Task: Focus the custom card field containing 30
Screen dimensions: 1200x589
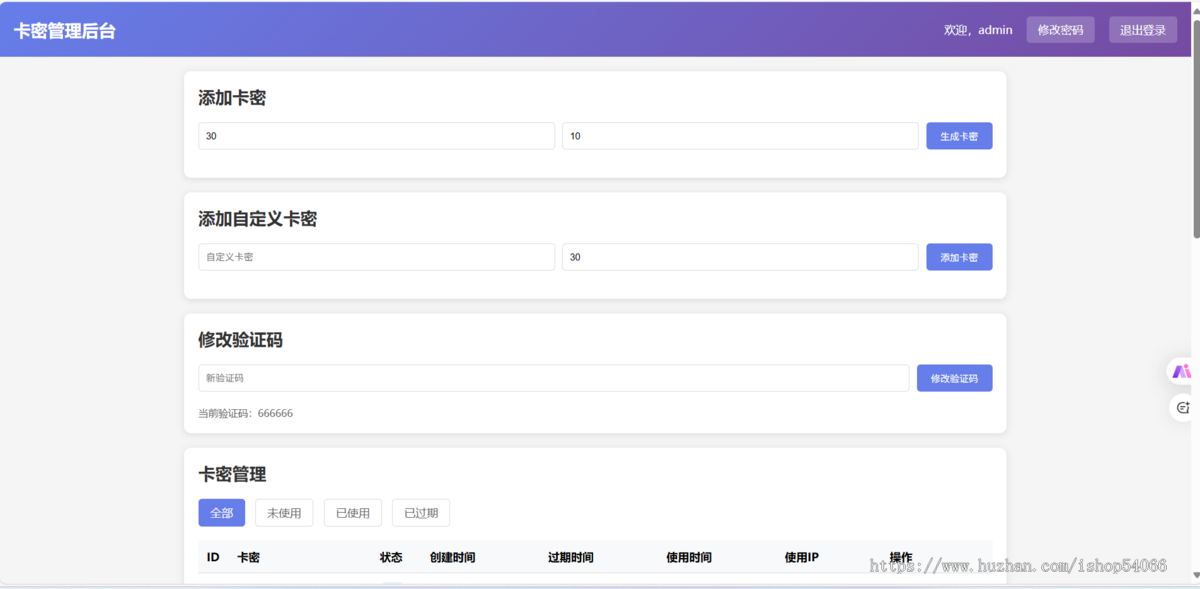Action: pyautogui.click(x=740, y=257)
